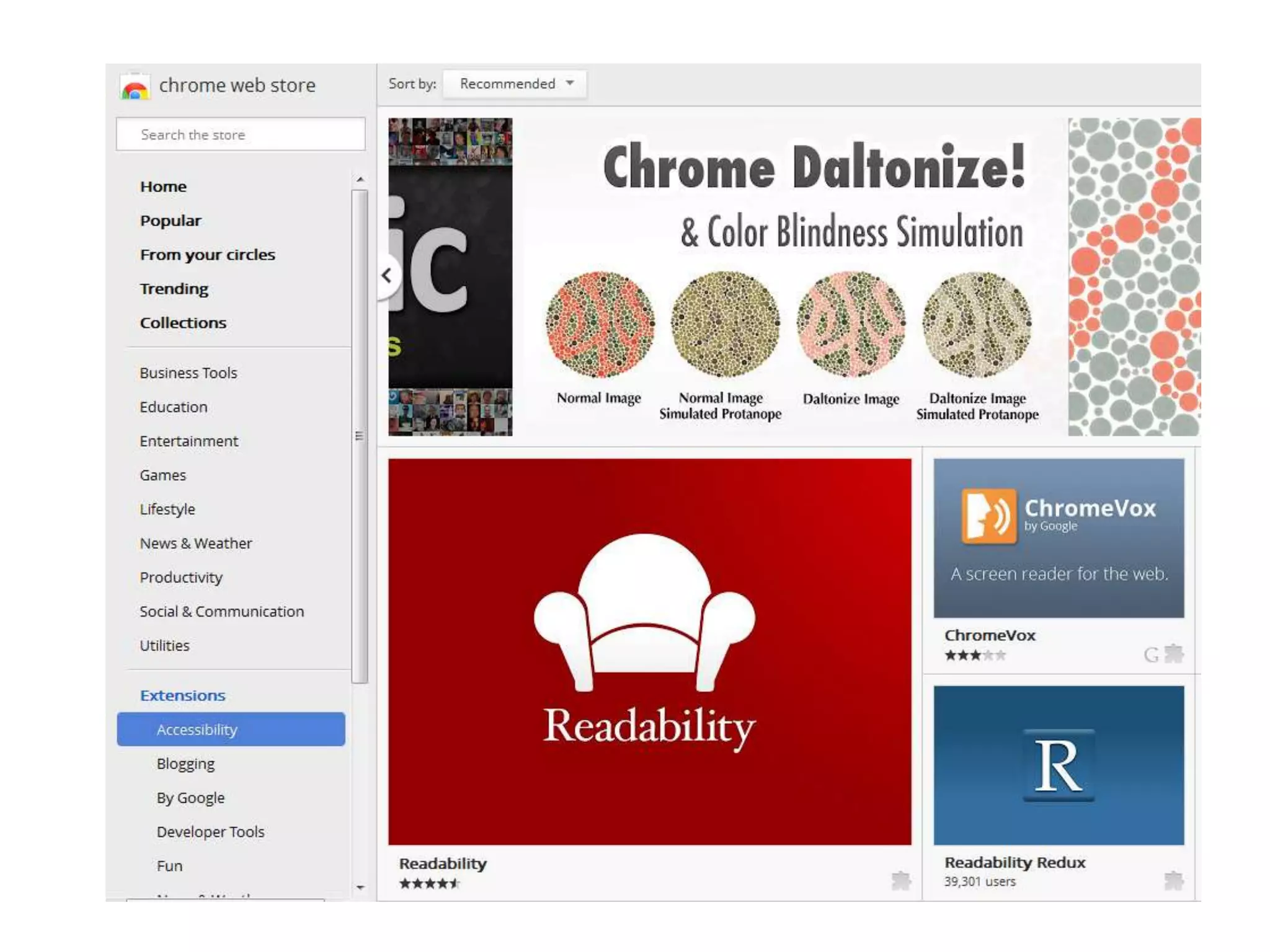Click the Google 'G' badge on ChromeVox

pos(1151,655)
